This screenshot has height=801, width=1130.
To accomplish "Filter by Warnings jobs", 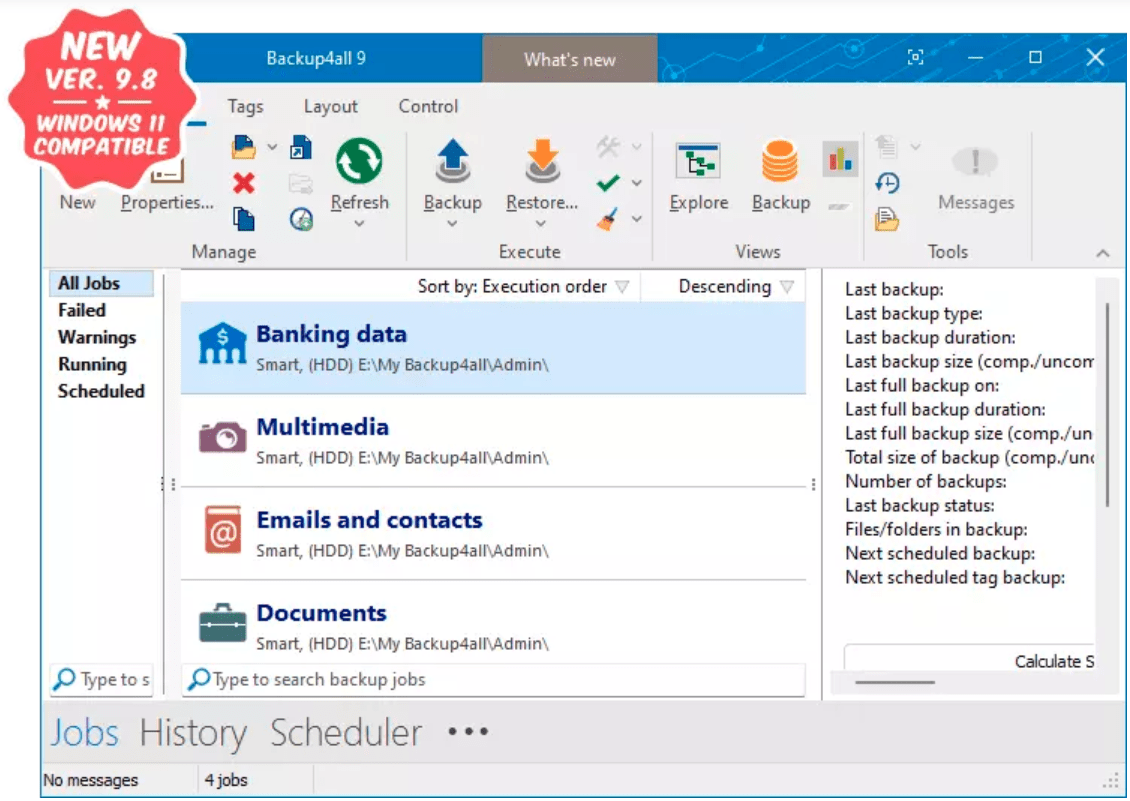I will coord(97,337).
